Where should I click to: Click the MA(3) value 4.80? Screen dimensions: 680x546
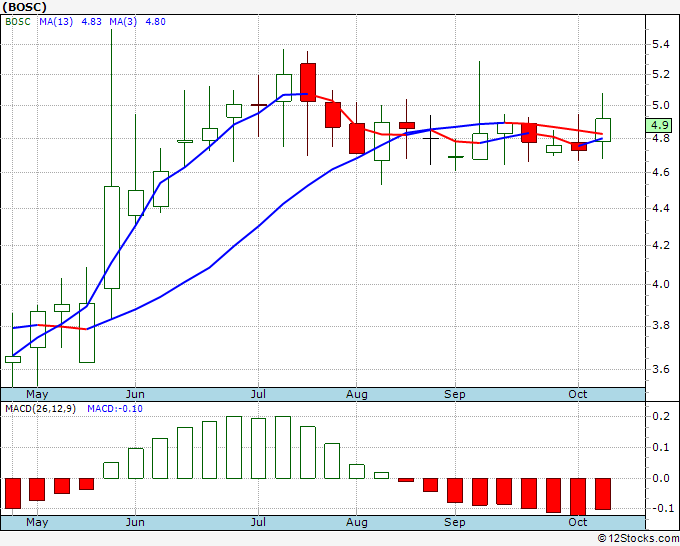pos(155,22)
